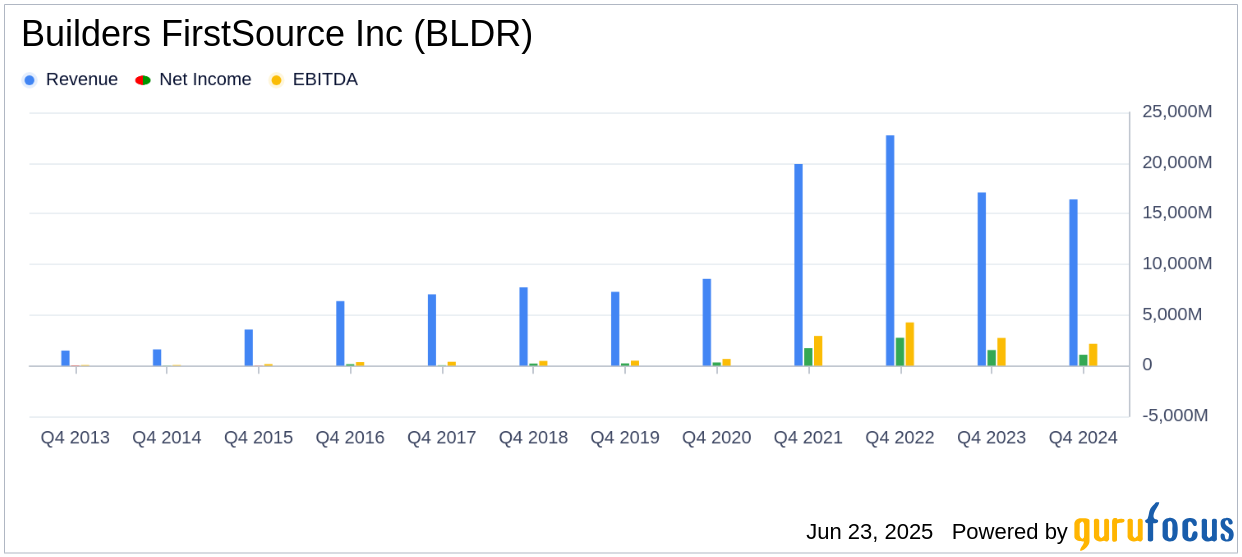
Task: Click the Q4 2024 net income bar
Action: 1083,360
